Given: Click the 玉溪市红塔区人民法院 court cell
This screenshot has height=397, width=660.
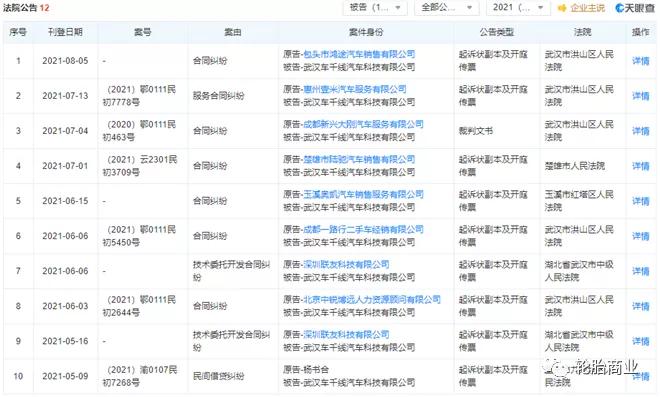Looking at the screenshot, I should tap(579, 201).
